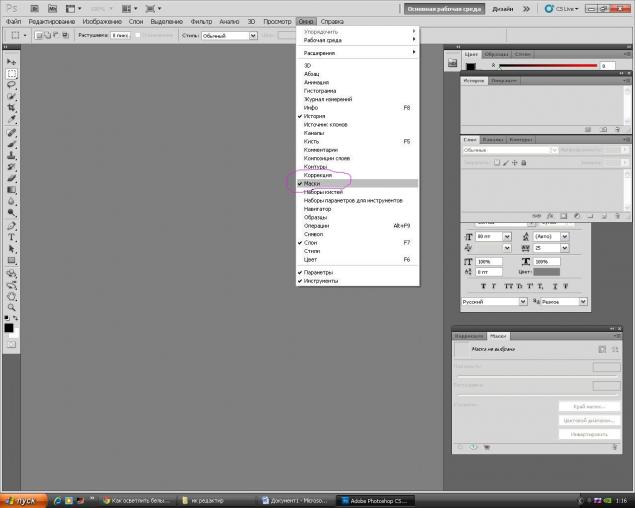Launch Adobe Bridge from the top bar
Image resolution: width=635 pixels, height=508 pixels.
click(x=34, y=9)
